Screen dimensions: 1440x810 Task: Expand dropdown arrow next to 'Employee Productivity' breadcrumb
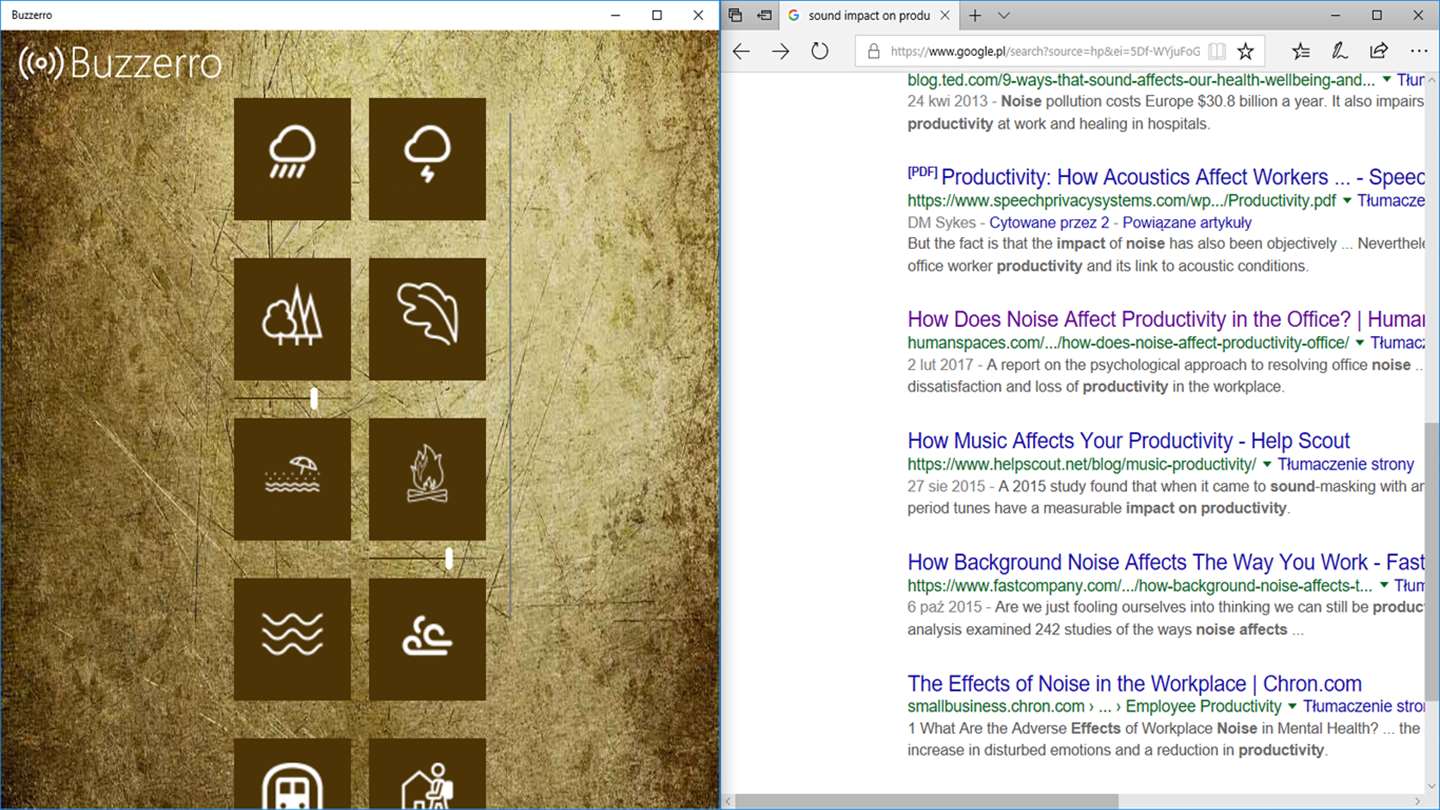1292,707
